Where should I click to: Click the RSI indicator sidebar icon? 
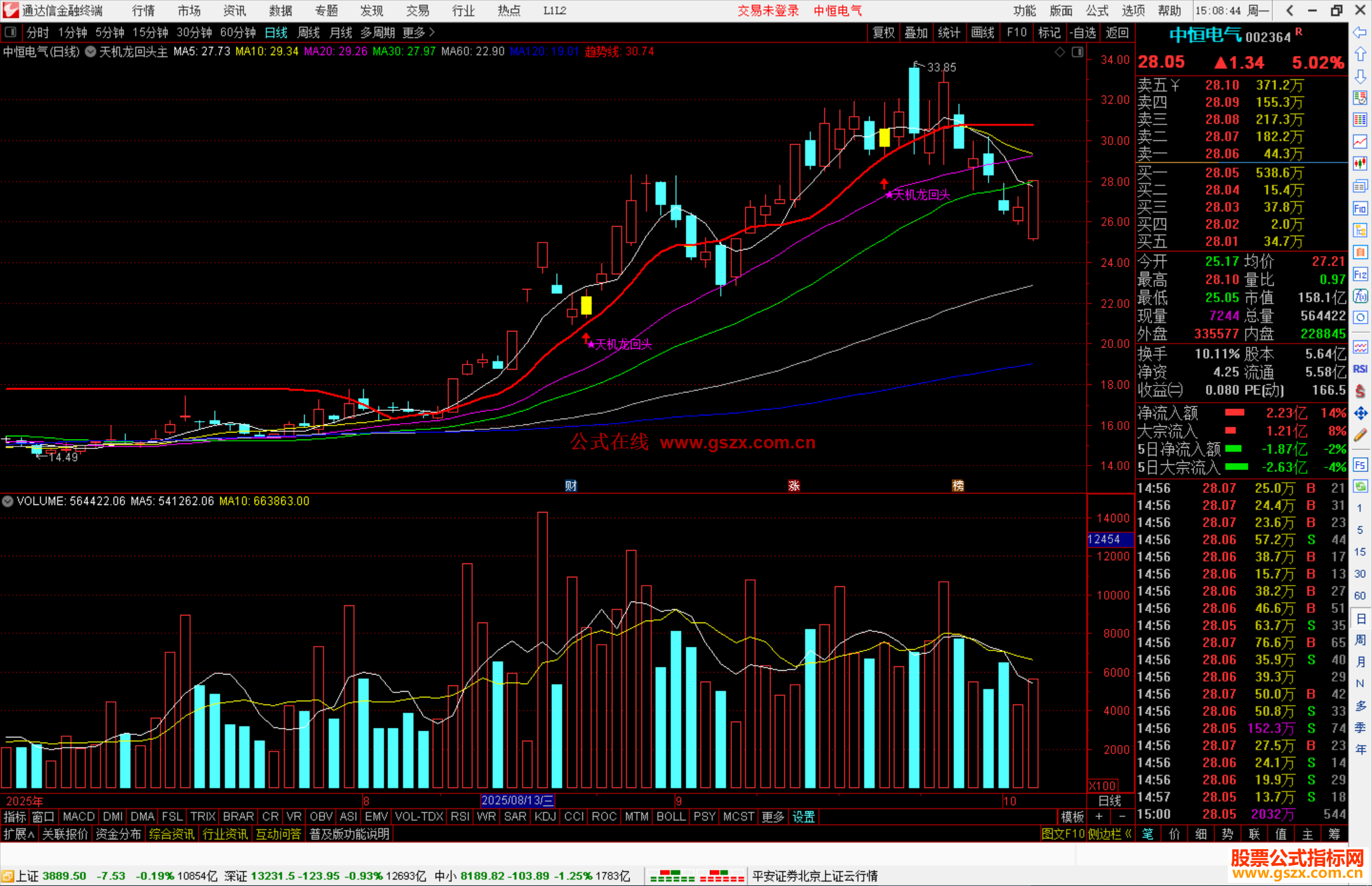pyautogui.click(x=1360, y=369)
